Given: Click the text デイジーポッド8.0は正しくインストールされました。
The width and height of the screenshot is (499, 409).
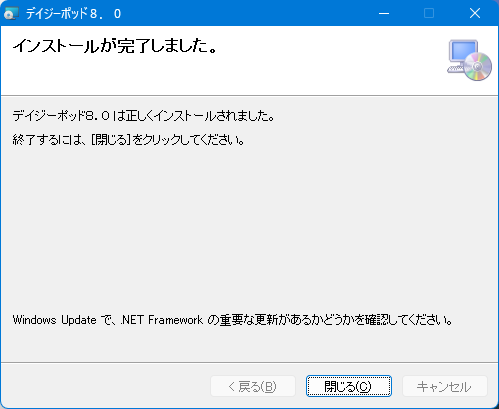Looking at the screenshot, I should pyautogui.click(x=144, y=116).
